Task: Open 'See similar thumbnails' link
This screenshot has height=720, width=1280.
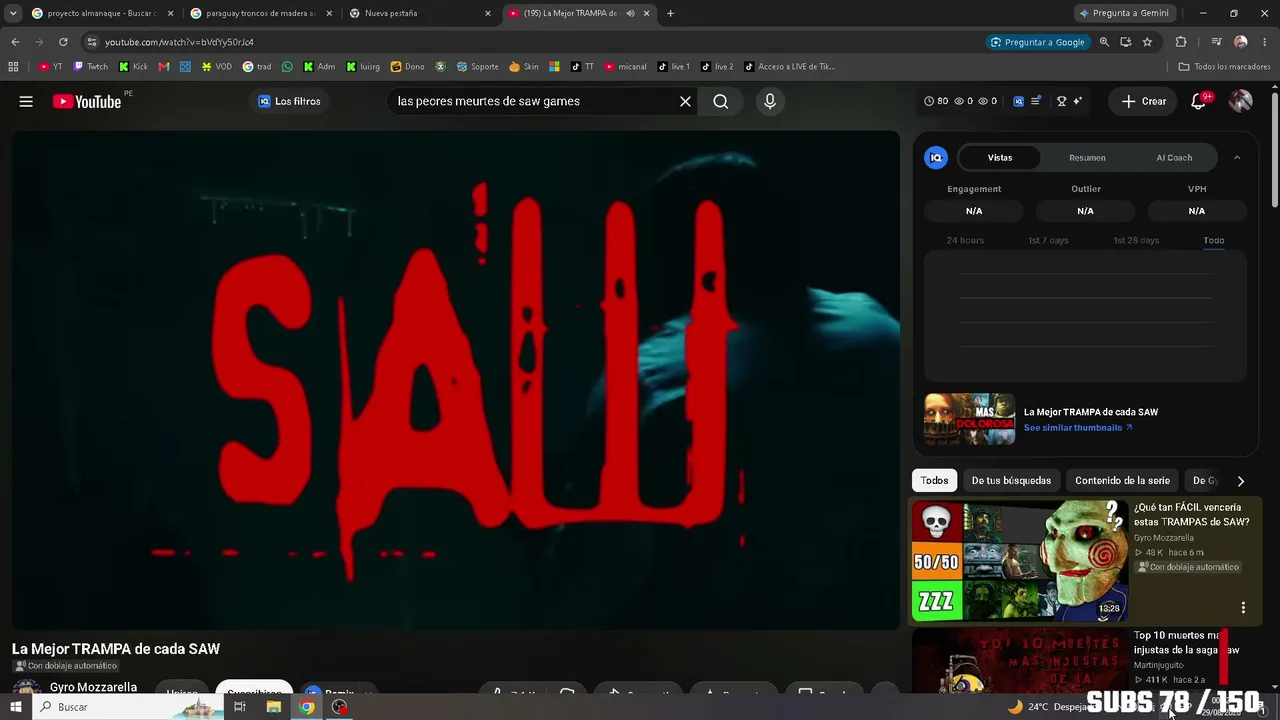Action: coord(1078,427)
